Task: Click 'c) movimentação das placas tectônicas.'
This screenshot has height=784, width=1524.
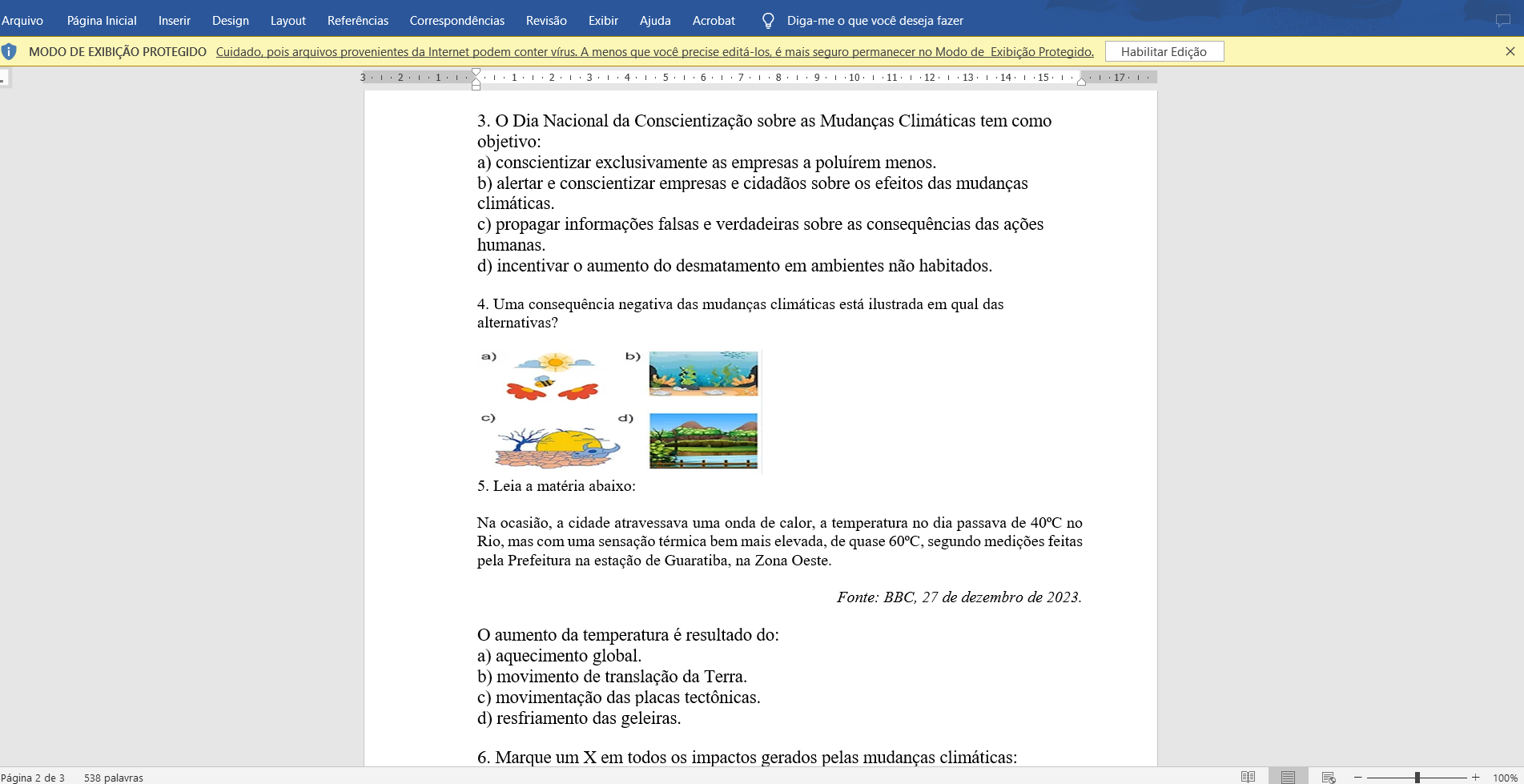Action: tap(618, 698)
